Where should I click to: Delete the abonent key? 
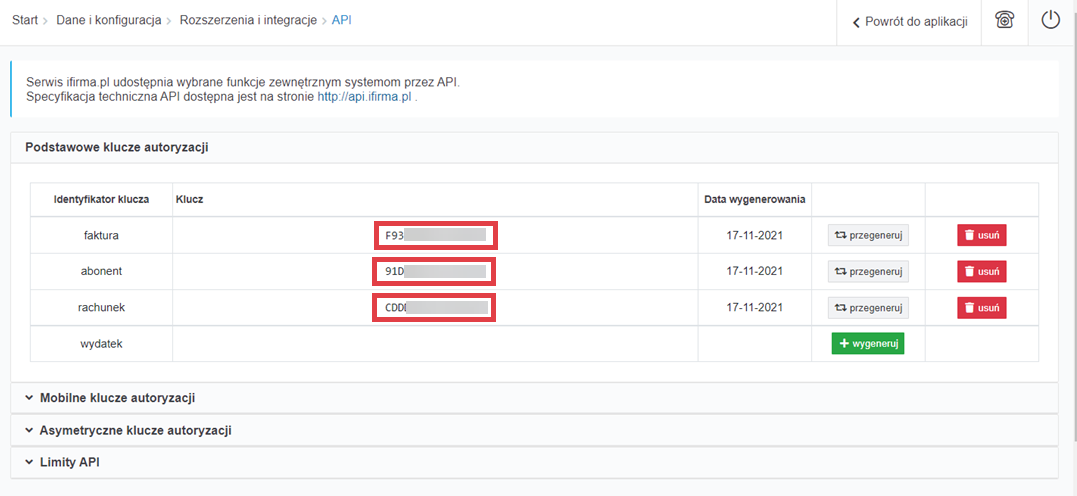pyautogui.click(x=981, y=271)
